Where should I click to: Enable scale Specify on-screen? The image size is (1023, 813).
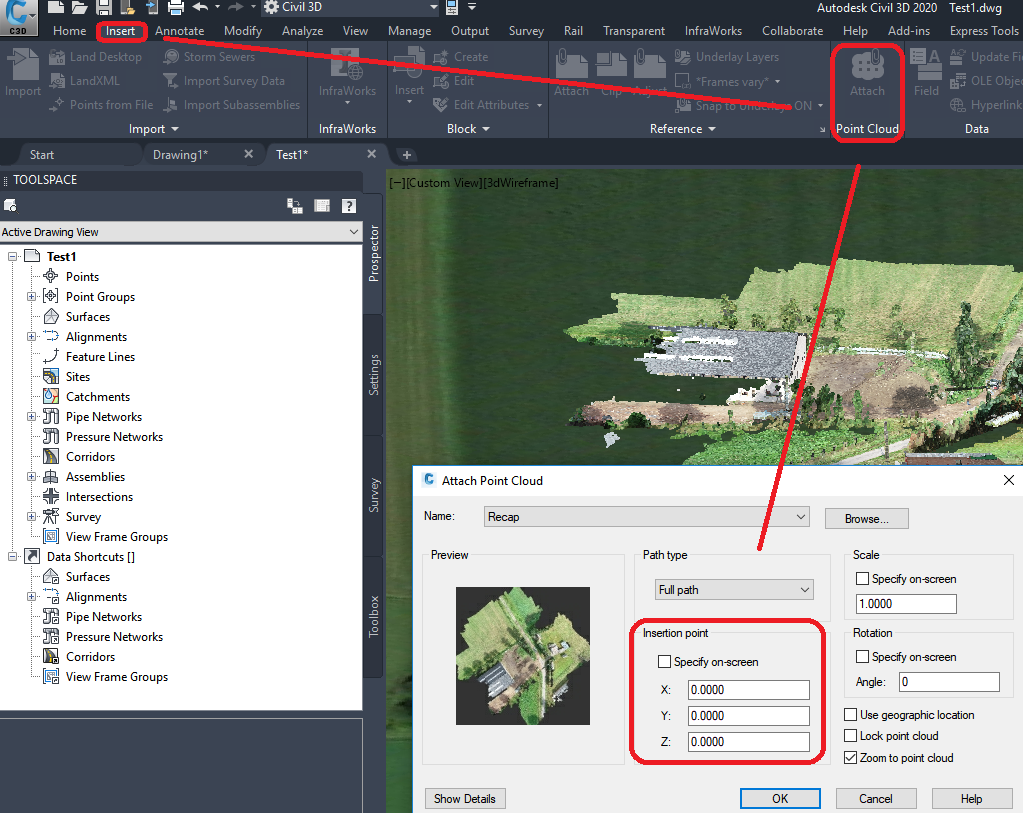862,579
